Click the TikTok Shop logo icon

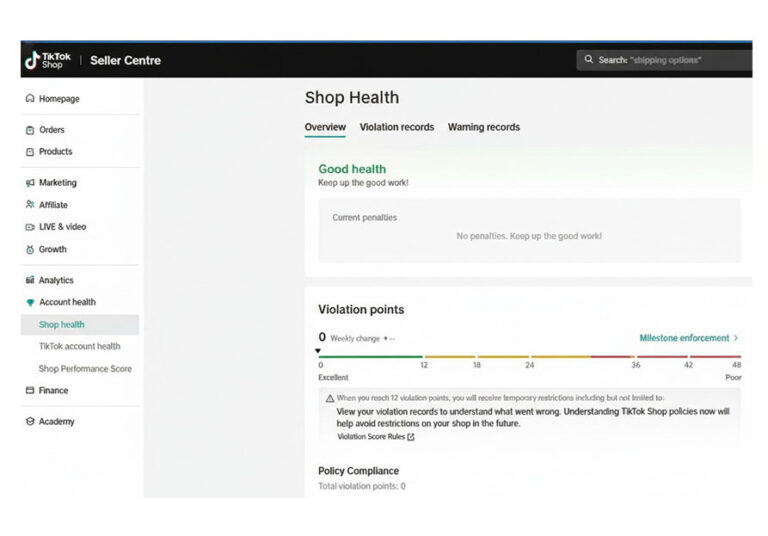32,60
